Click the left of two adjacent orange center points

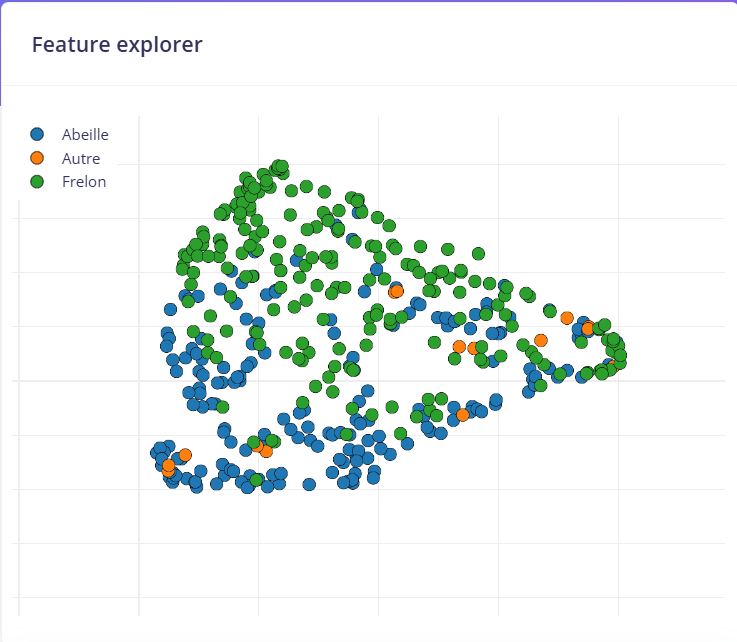[459, 347]
